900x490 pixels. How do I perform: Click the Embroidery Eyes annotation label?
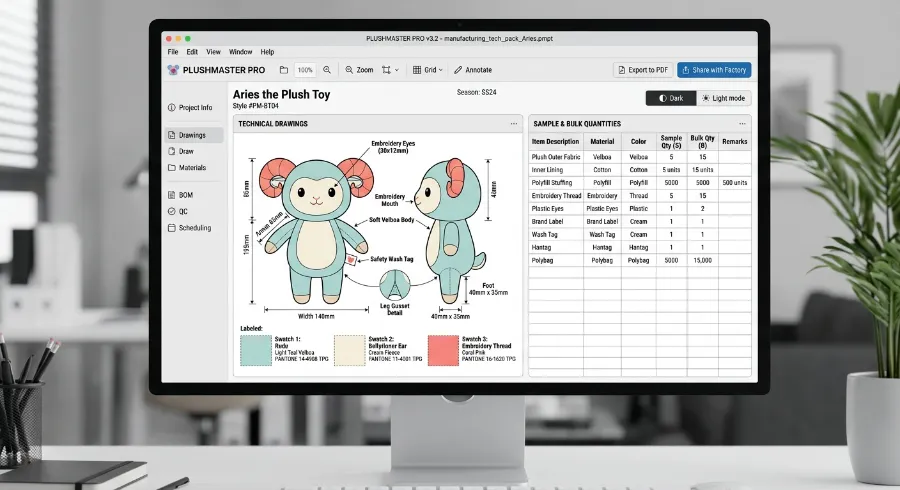[393, 147]
